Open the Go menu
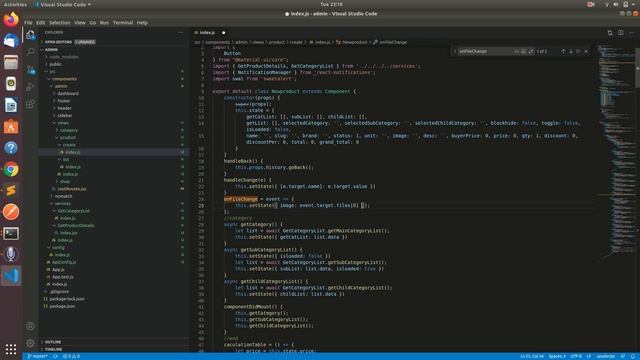 pos(93,22)
